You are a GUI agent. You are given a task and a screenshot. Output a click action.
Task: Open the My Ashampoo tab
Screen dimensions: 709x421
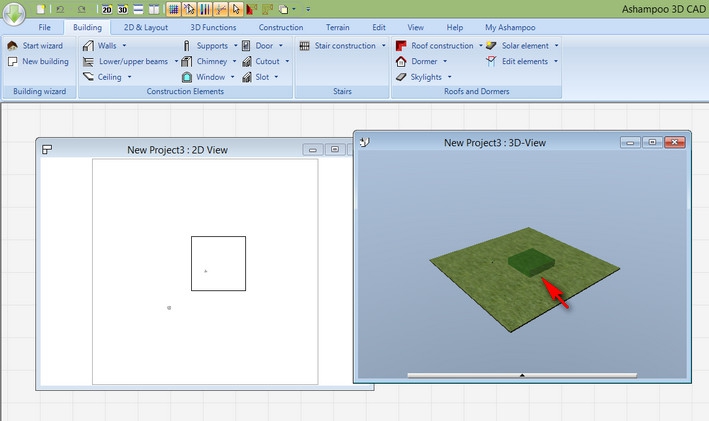(510, 27)
